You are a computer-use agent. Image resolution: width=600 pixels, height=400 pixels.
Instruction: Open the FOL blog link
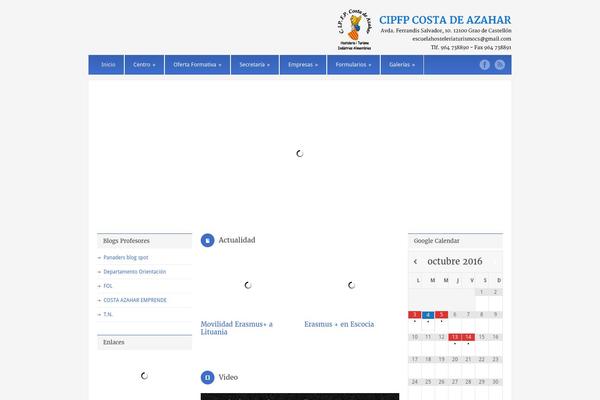click(108, 286)
